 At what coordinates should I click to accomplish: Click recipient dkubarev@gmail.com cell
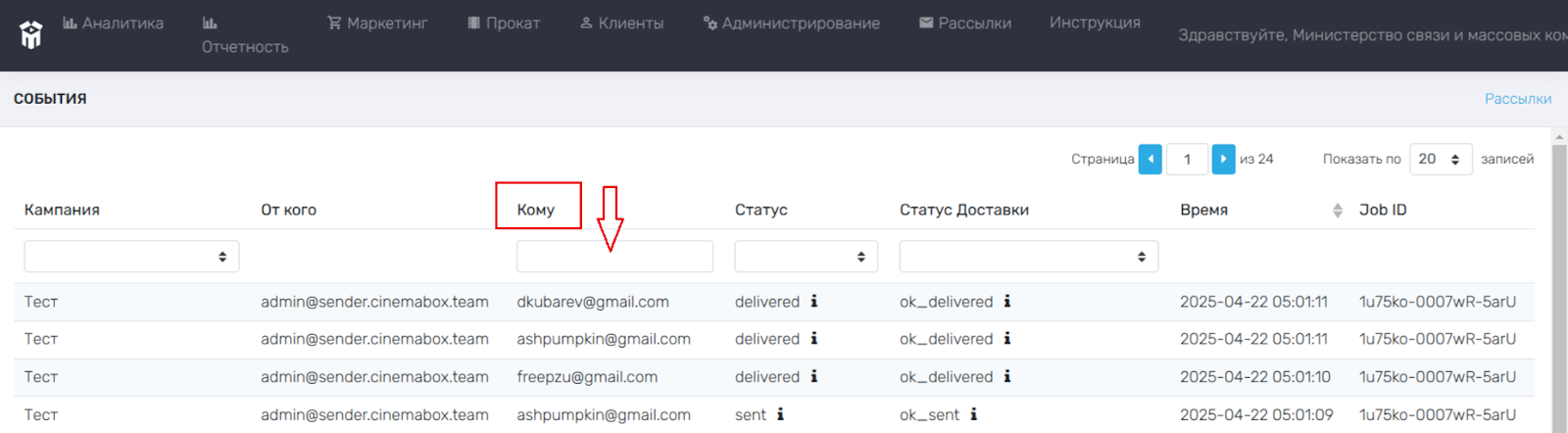pyautogui.click(x=593, y=302)
